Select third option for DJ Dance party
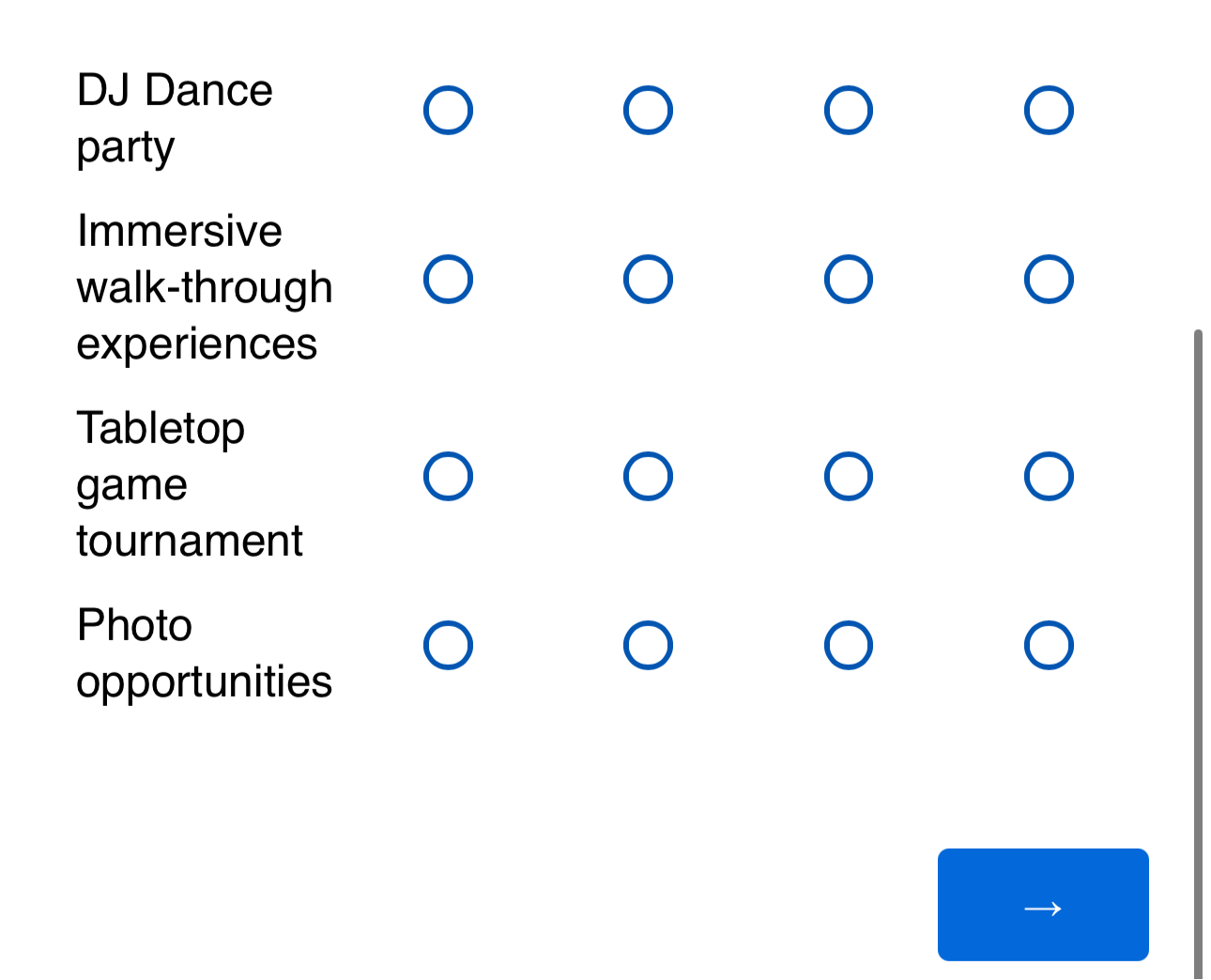The height and width of the screenshot is (980, 1211). pyautogui.click(x=849, y=111)
